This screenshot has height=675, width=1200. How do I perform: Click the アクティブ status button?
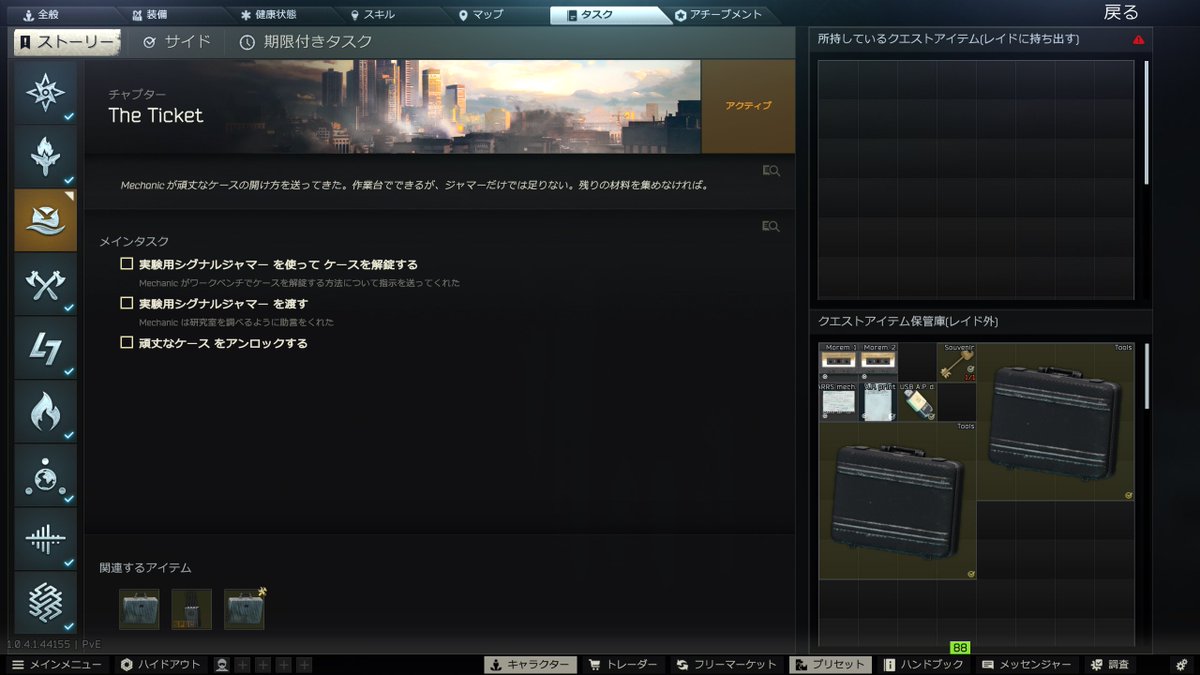[x=748, y=106]
